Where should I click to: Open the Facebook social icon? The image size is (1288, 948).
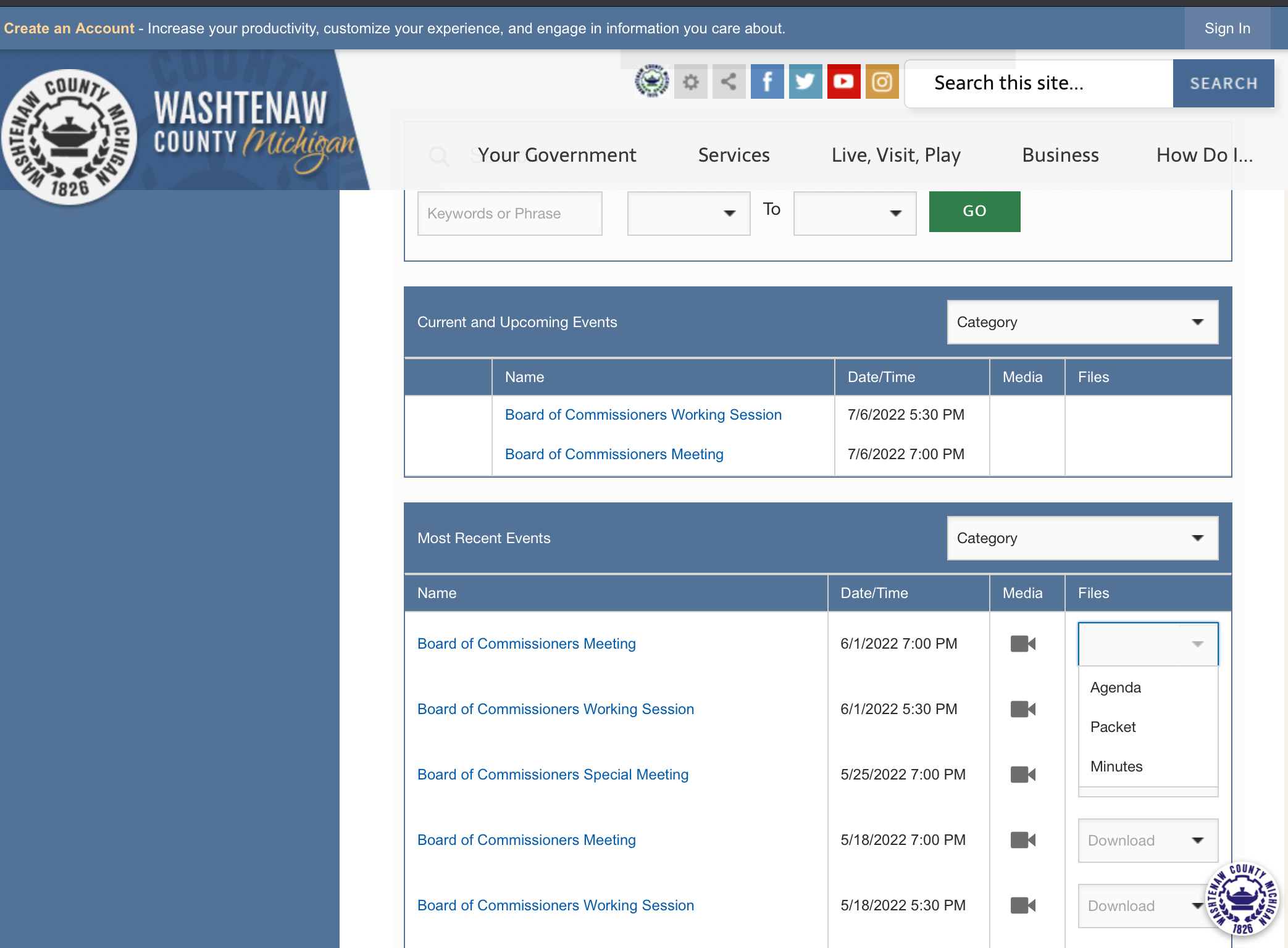(767, 81)
